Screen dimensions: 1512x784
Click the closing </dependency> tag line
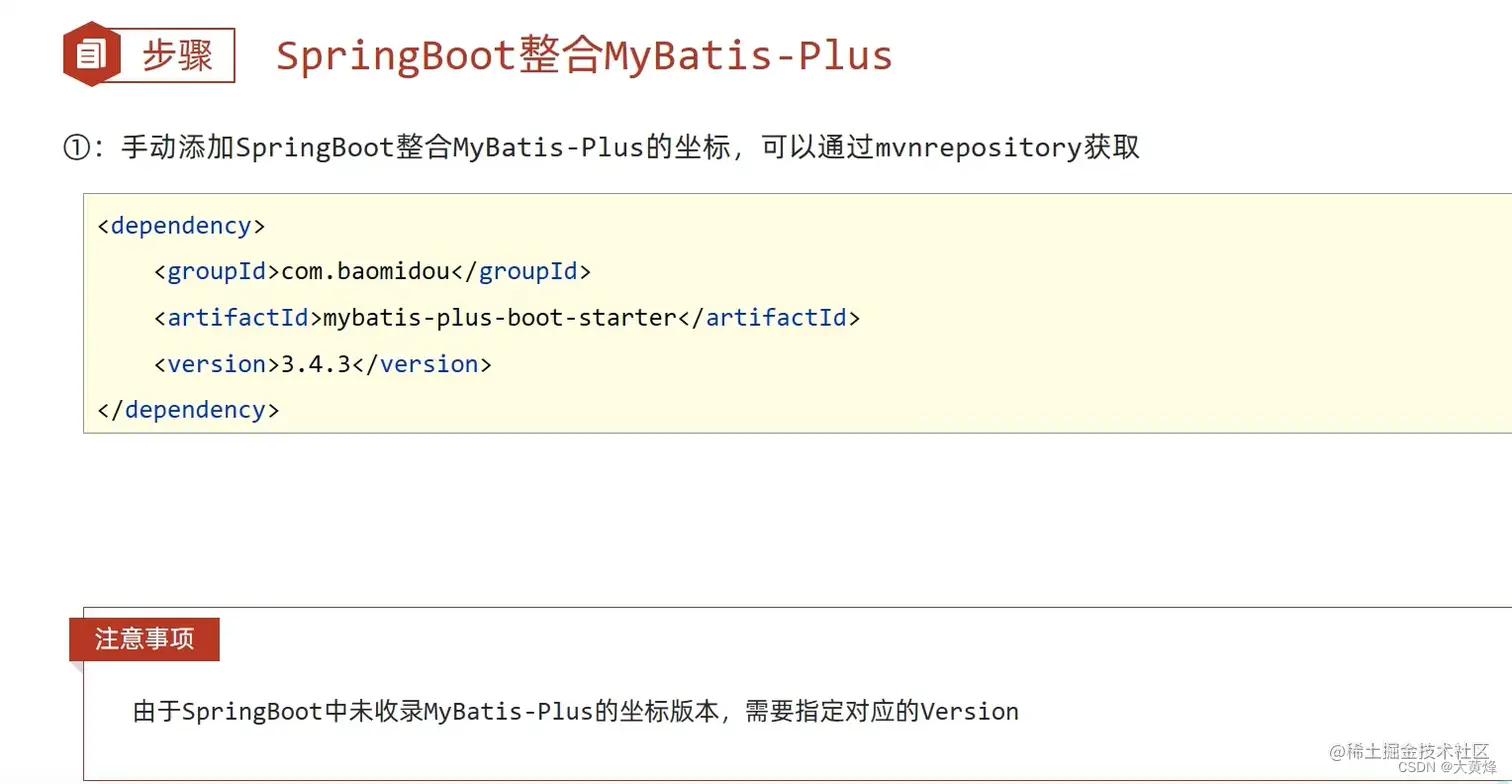click(x=189, y=410)
